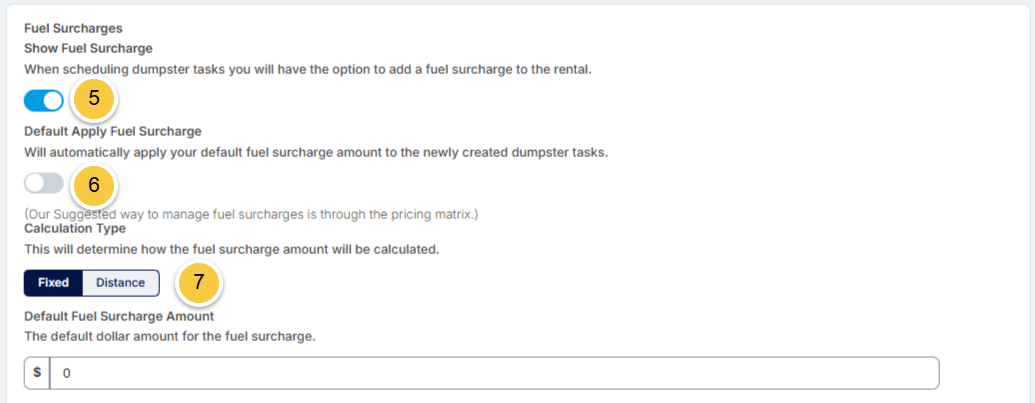Focus the Default Fuel Surcharge Amount field
This screenshot has height=403, width=1035.
coord(494,373)
